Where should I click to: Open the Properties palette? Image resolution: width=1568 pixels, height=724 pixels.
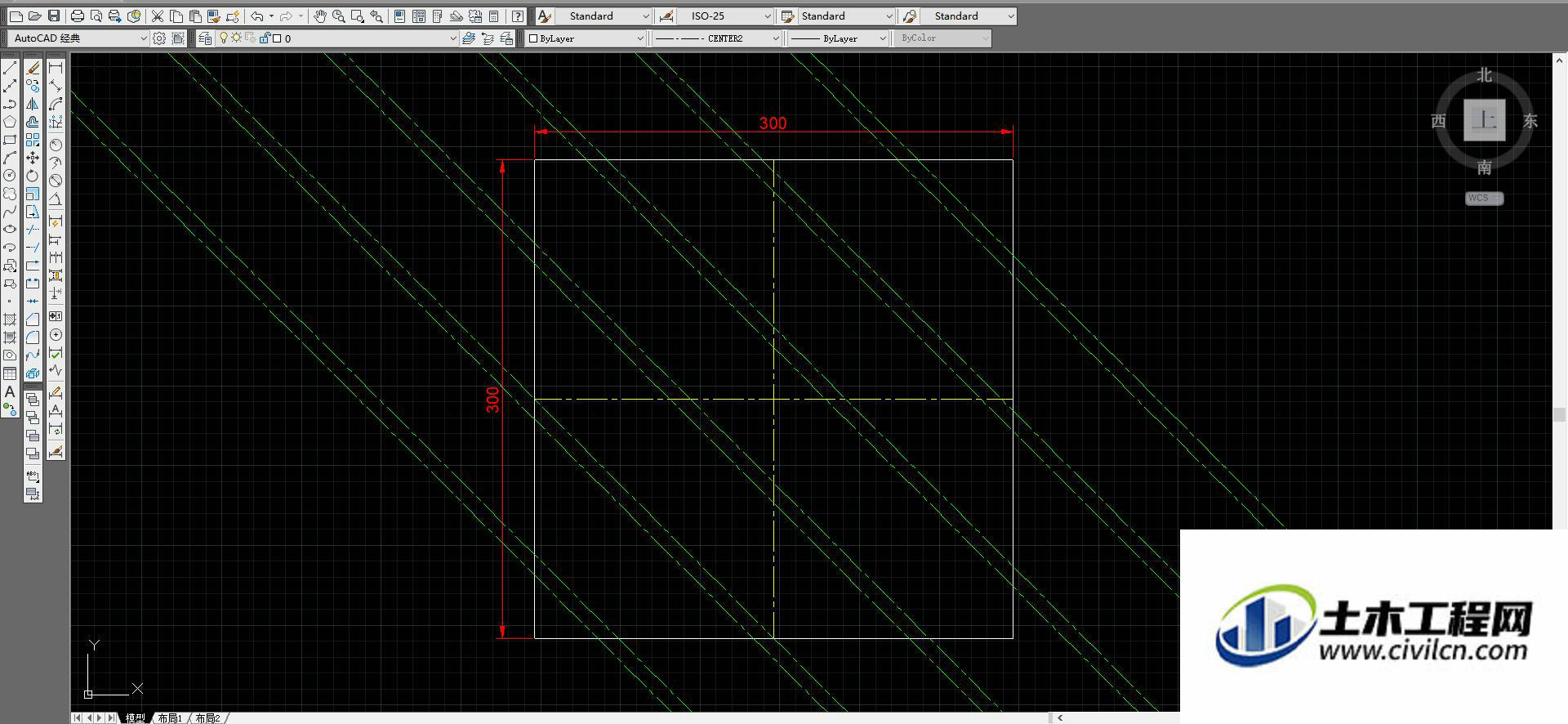pos(399,16)
